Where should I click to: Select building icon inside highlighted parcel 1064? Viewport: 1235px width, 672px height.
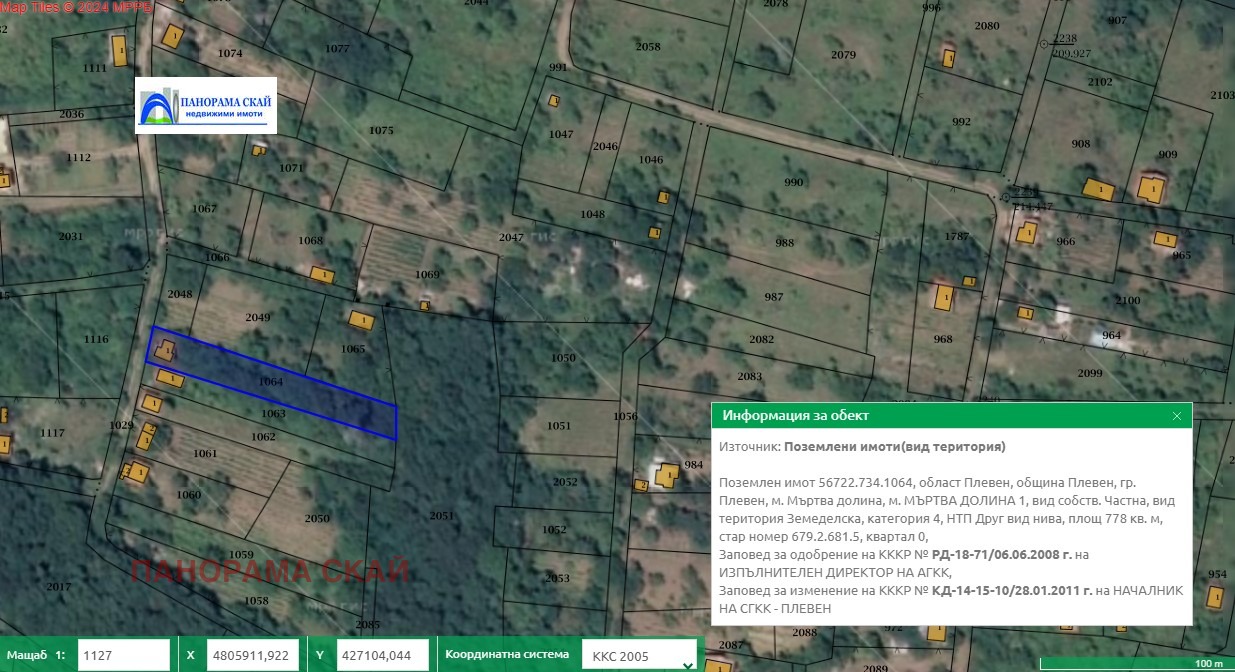(x=165, y=350)
